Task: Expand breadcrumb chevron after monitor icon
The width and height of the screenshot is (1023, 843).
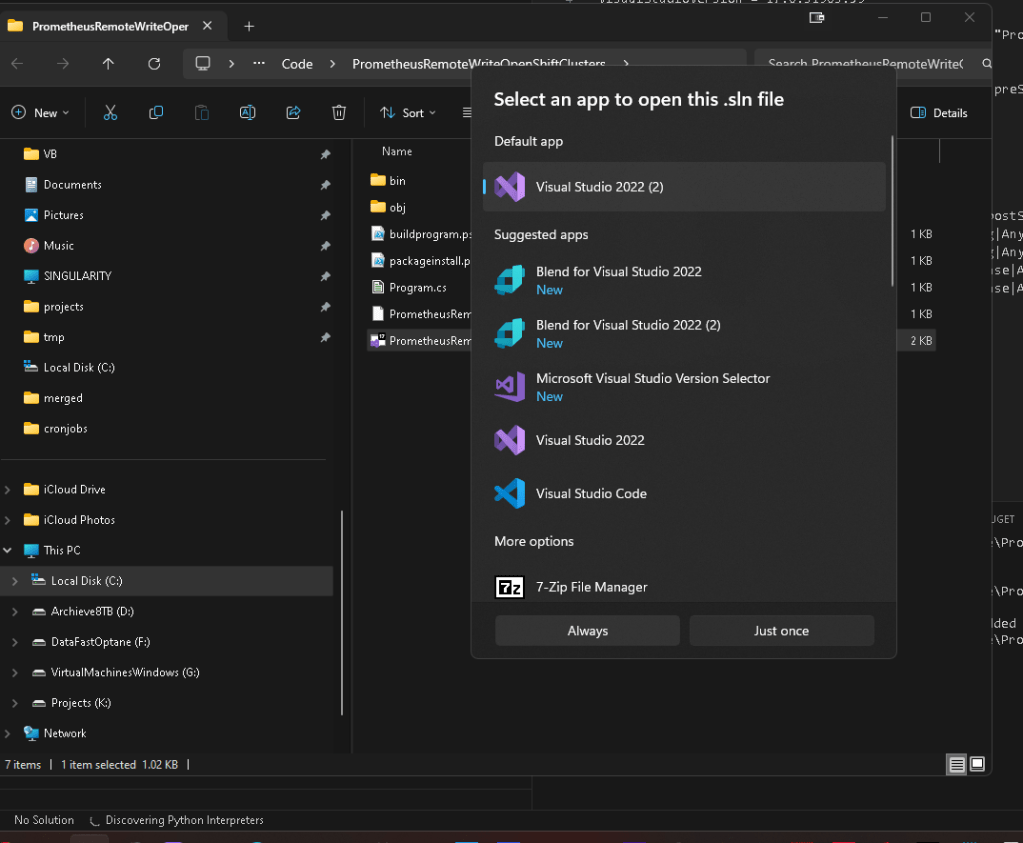Action: pyautogui.click(x=232, y=64)
